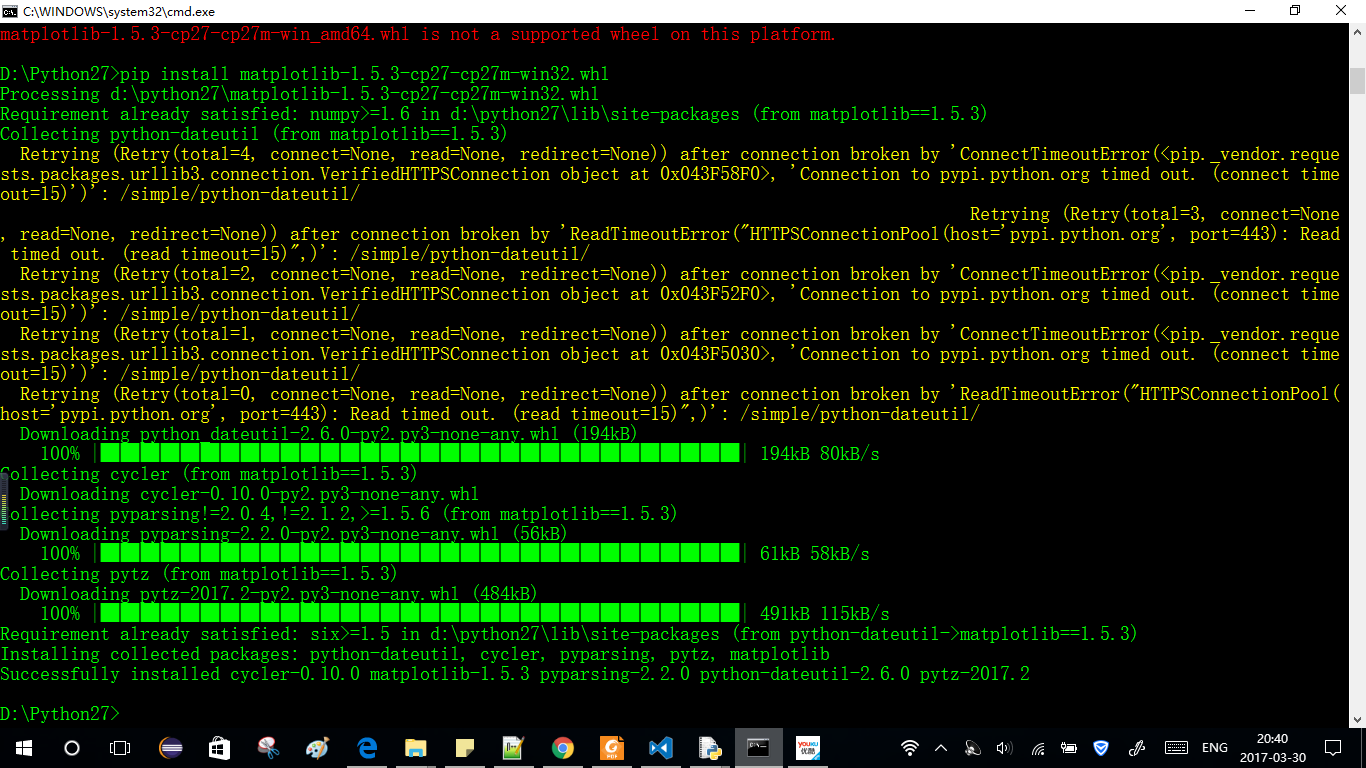Click 'Collecting cycler' line

pos(209,474)
